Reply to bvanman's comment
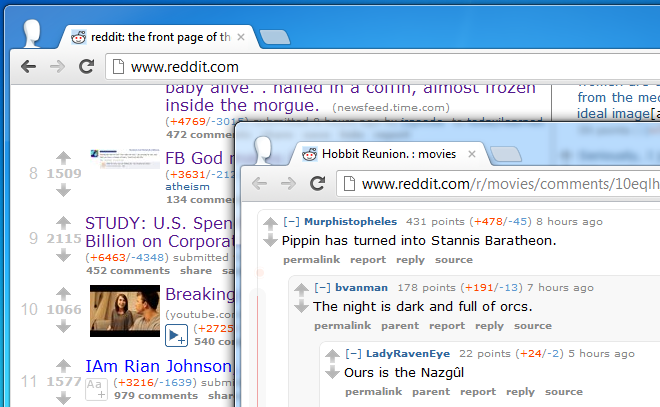660x407 pixels. [490, 326]
